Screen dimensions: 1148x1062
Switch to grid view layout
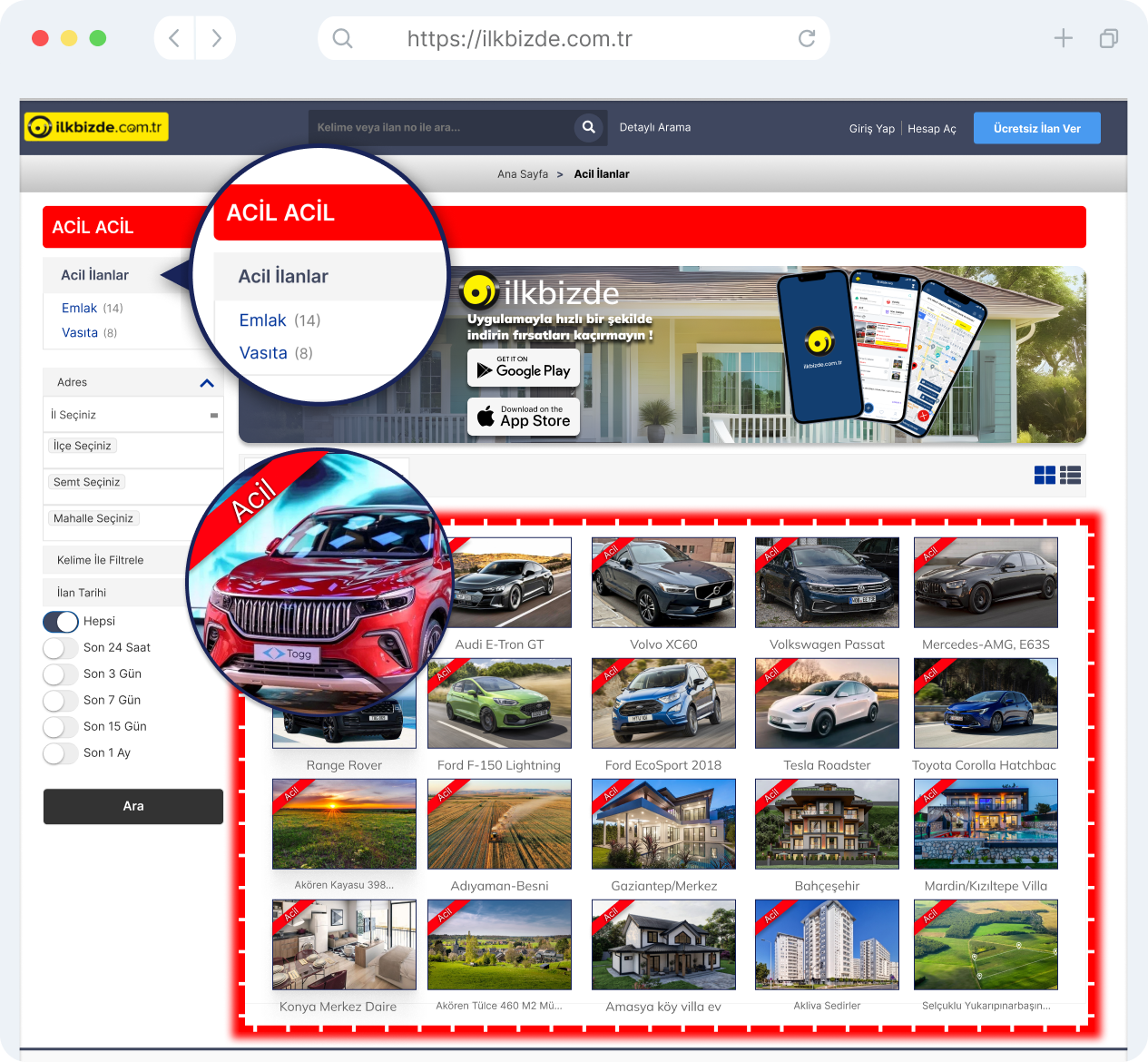1045,475
